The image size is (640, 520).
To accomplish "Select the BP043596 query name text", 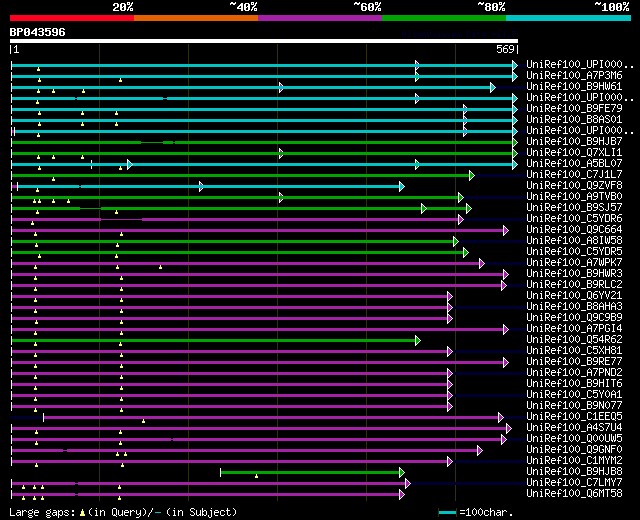I will click(38, 32).
